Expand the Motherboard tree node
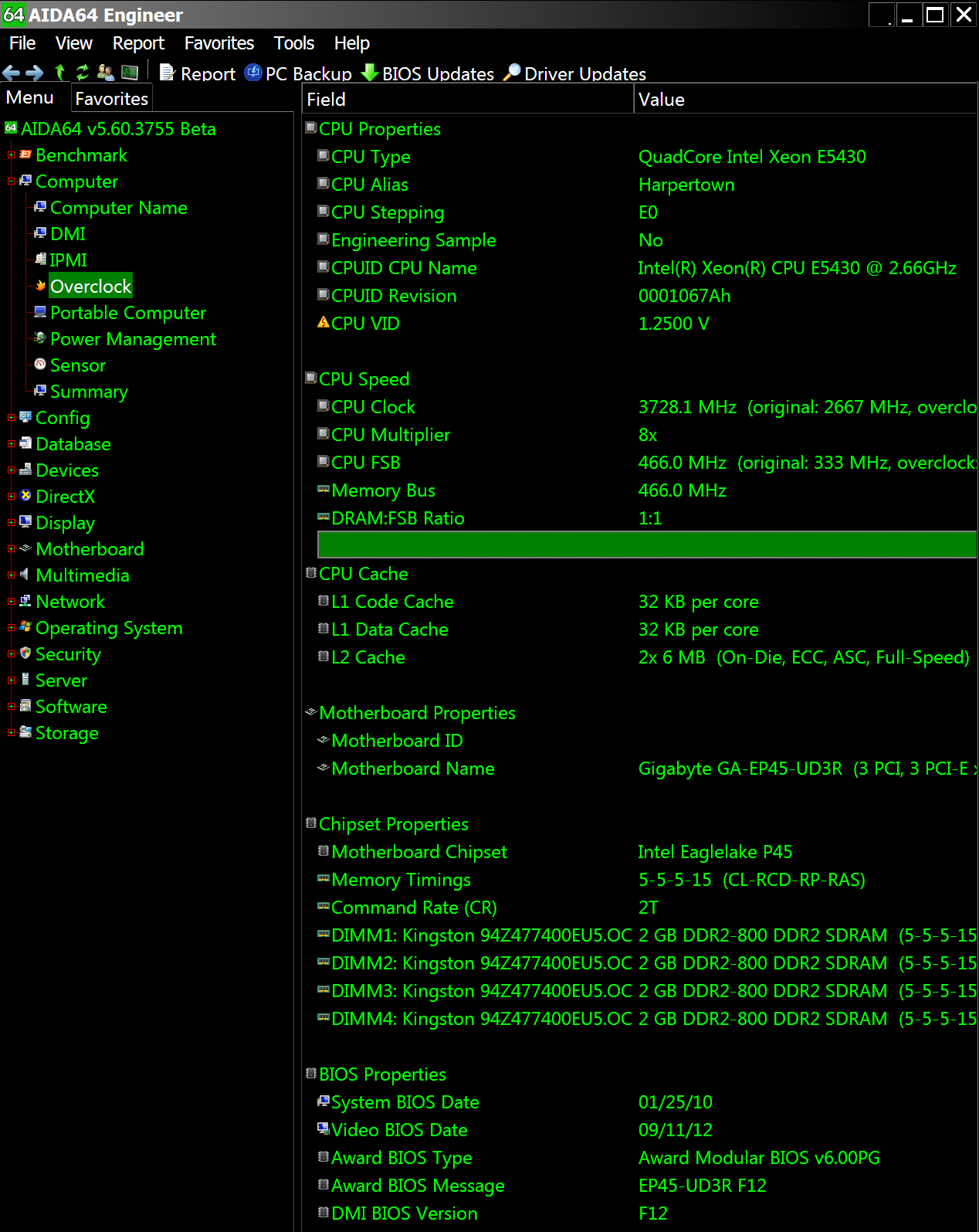 (11, 549)
